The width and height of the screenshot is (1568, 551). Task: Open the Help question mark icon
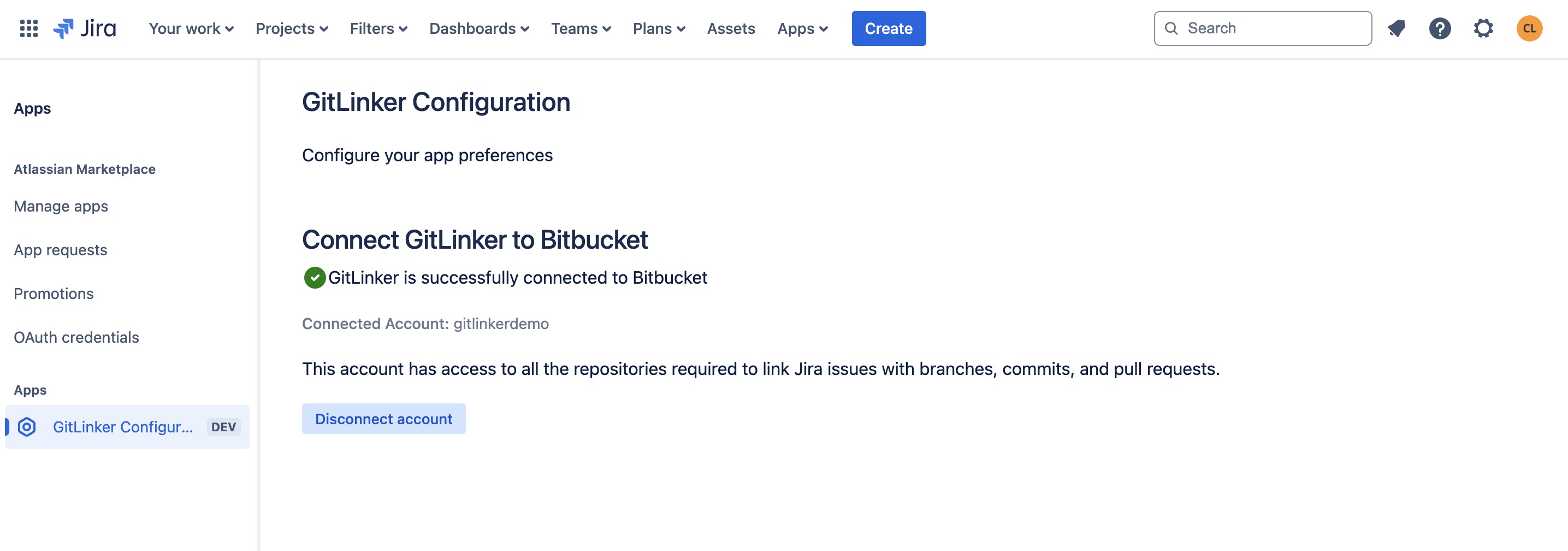pos(1440,28)
